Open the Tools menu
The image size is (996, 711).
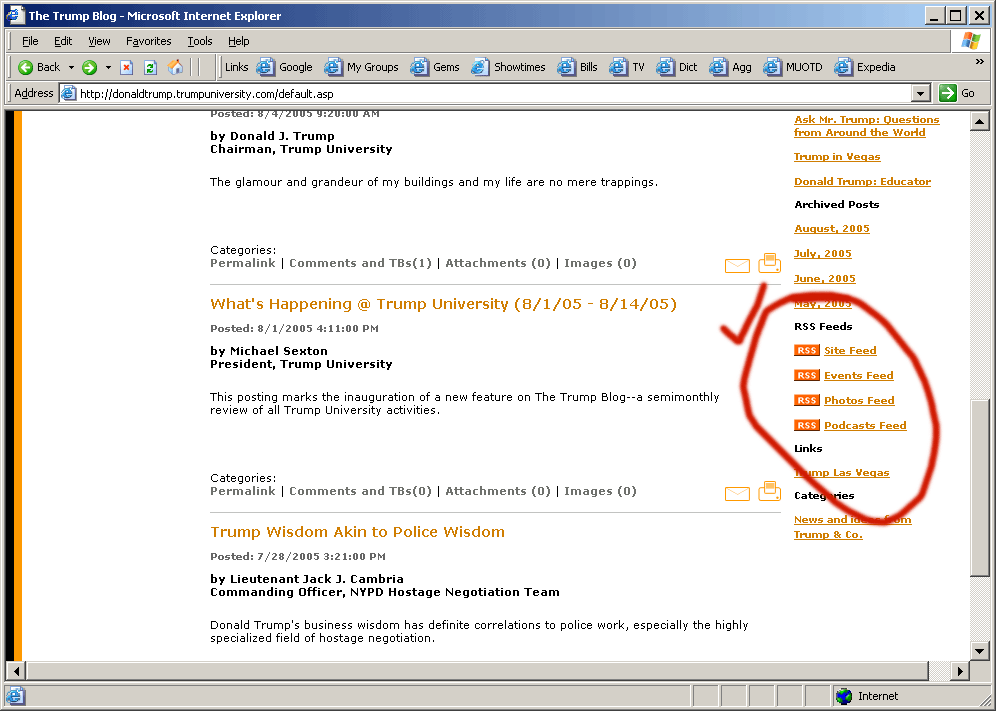(x=200, y=41)
